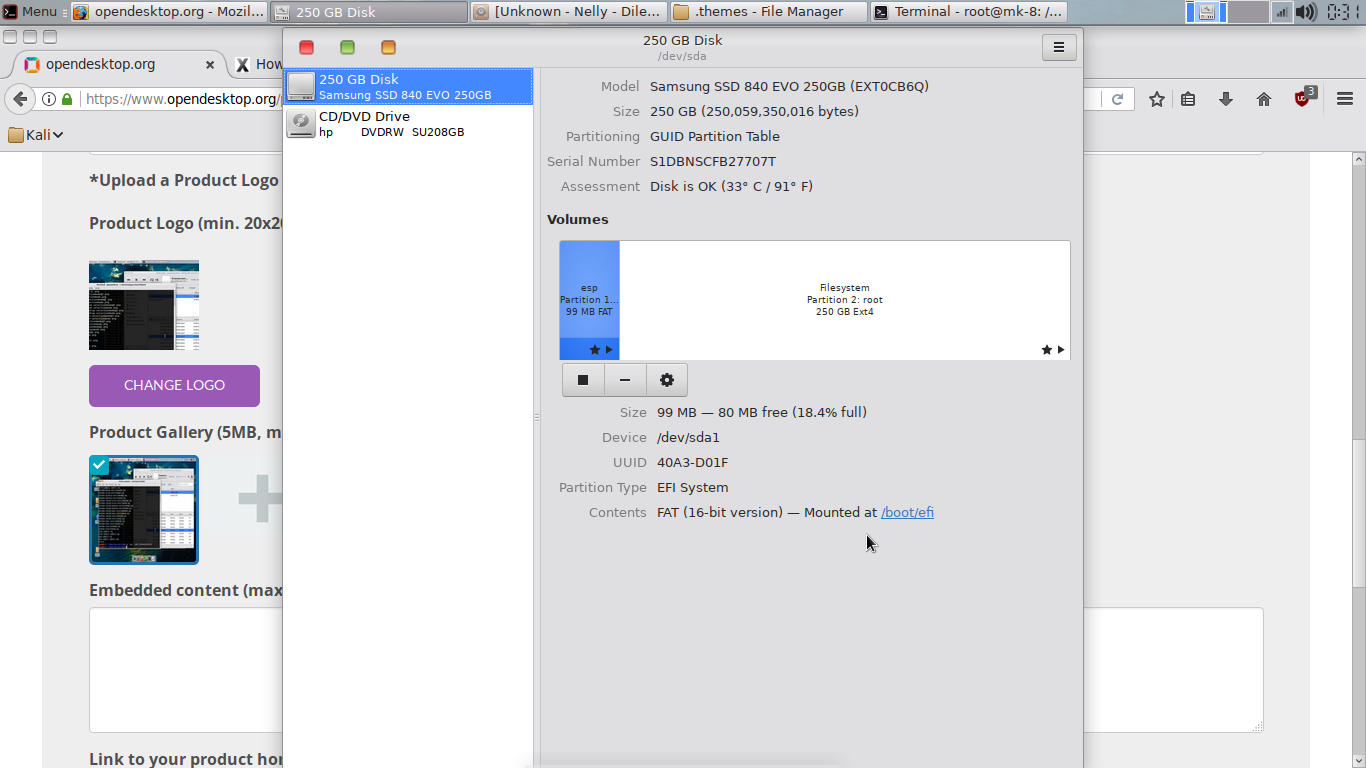Open the /boot/efi mount point link
This screenshot has width=1366, height=768.
coord(907,512)
